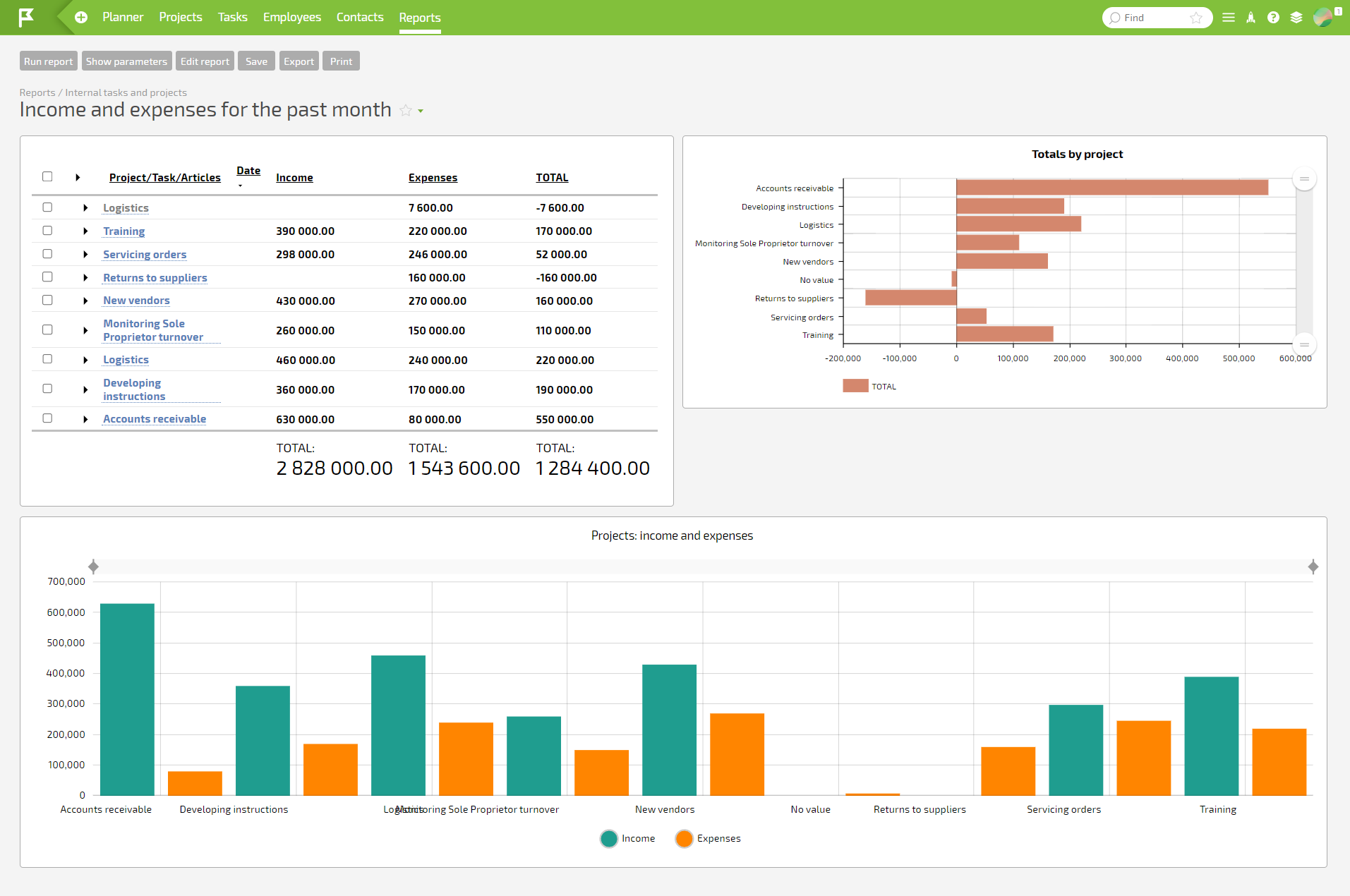Go to the Tasks section
Image resolution: width=1350 pixels, height=896 pixels.
pos(232,17)
